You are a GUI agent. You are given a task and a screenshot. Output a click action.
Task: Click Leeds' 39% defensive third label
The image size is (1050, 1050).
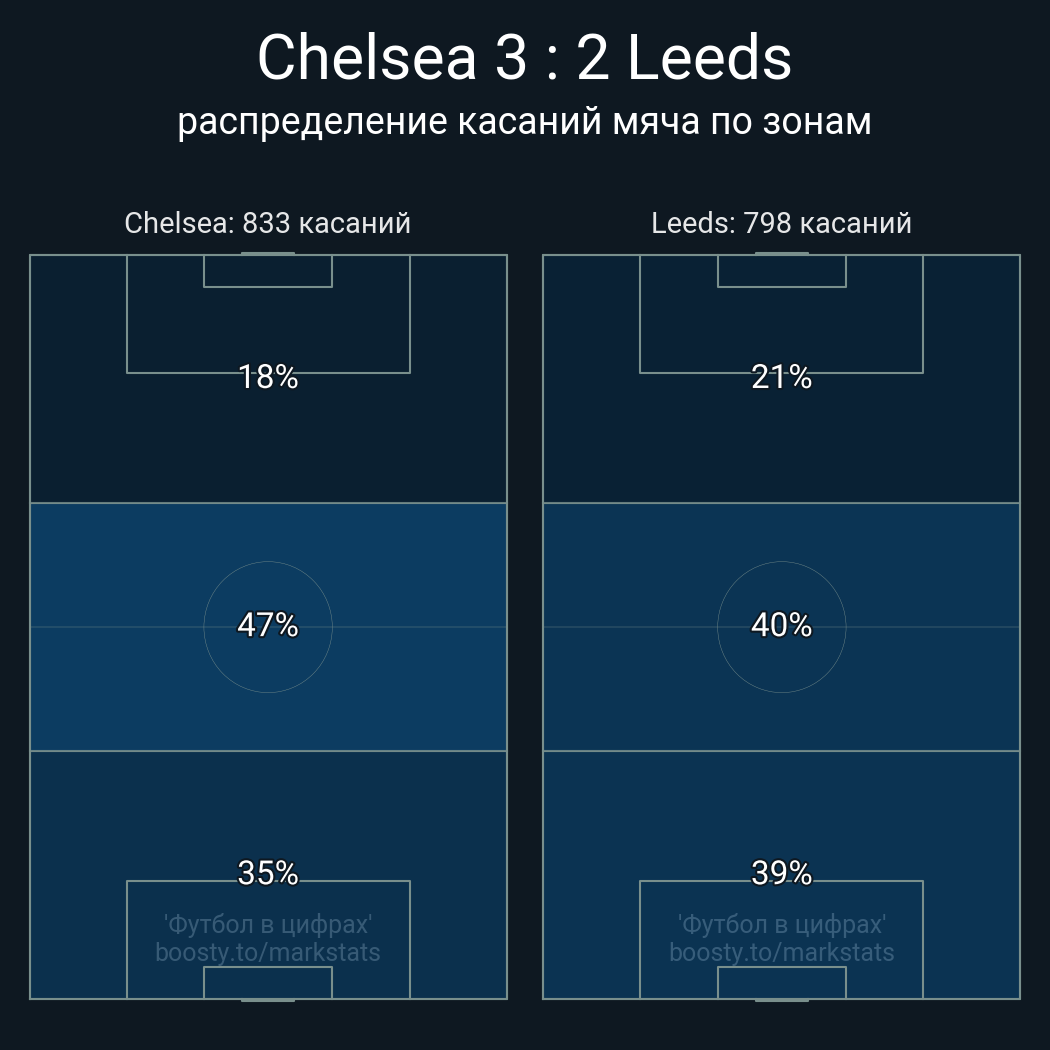tap(781, 873)
